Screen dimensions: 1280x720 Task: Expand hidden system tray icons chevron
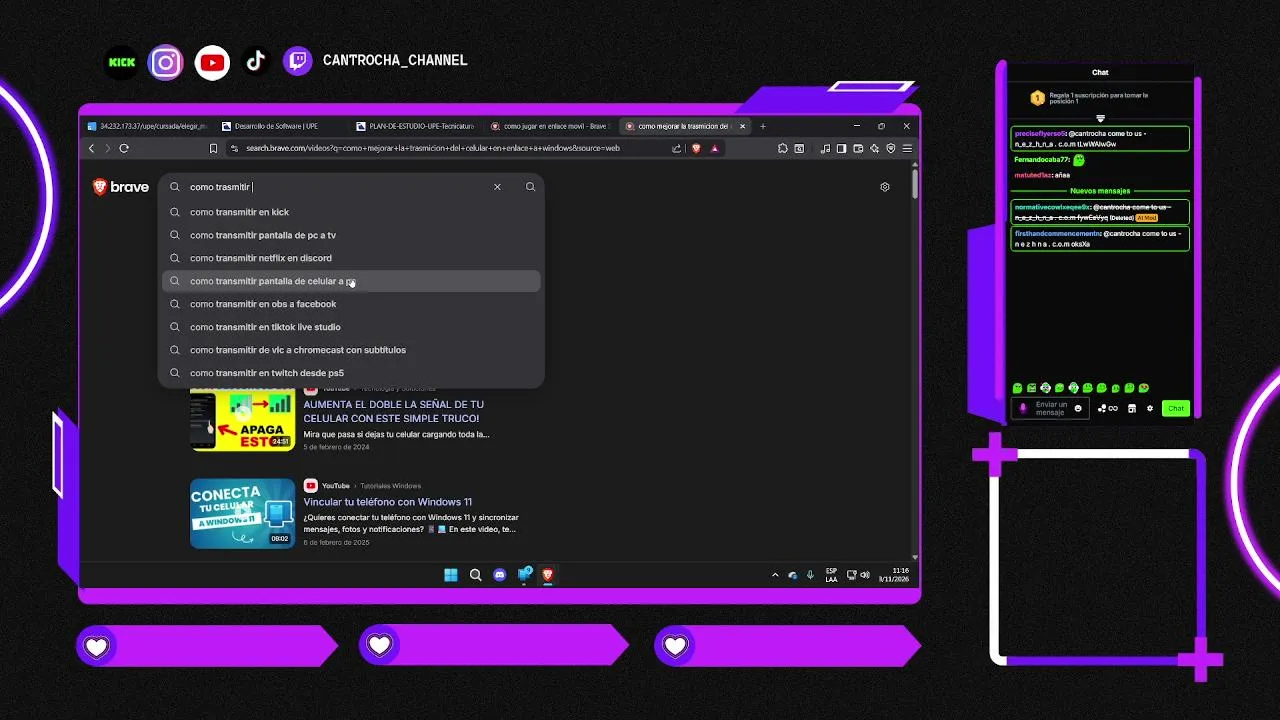coord(775,575)
